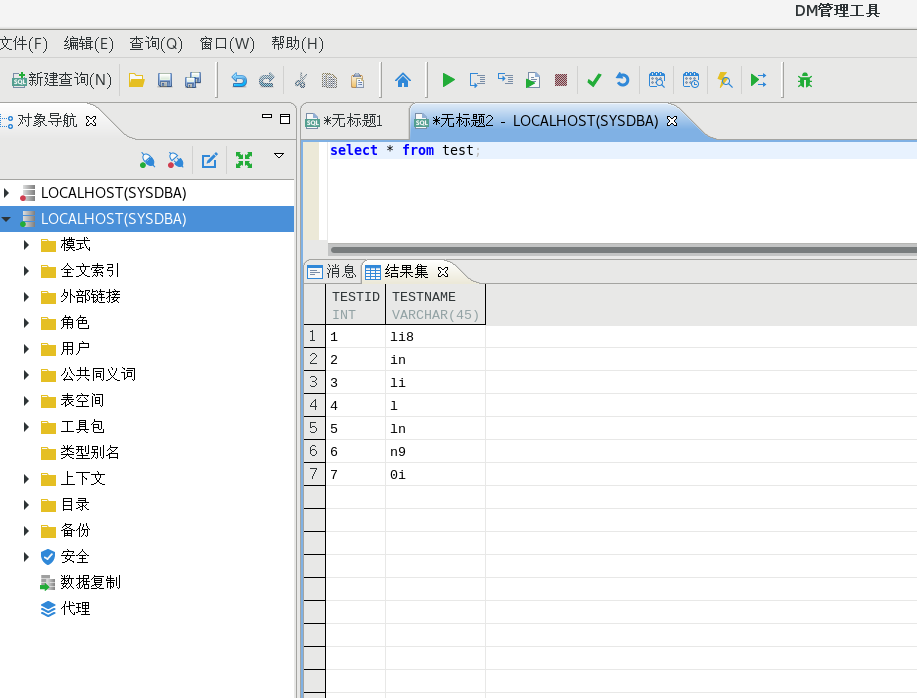Stop execution with the red square icon

point(561,80)
